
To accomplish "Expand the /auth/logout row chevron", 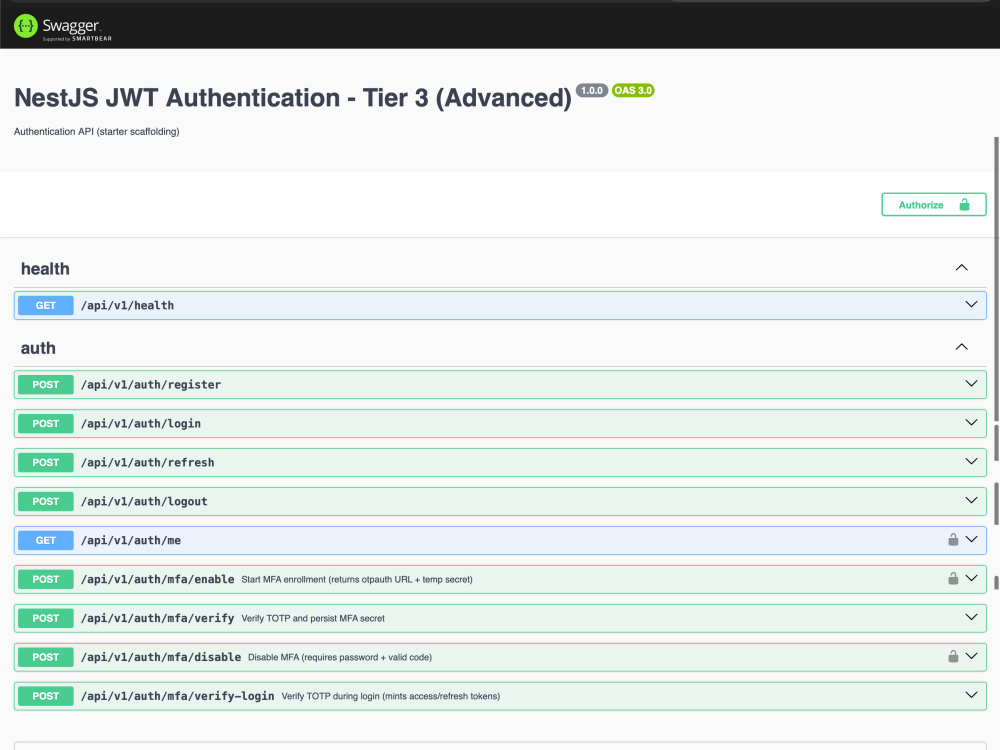I will [x=971, y=500].
